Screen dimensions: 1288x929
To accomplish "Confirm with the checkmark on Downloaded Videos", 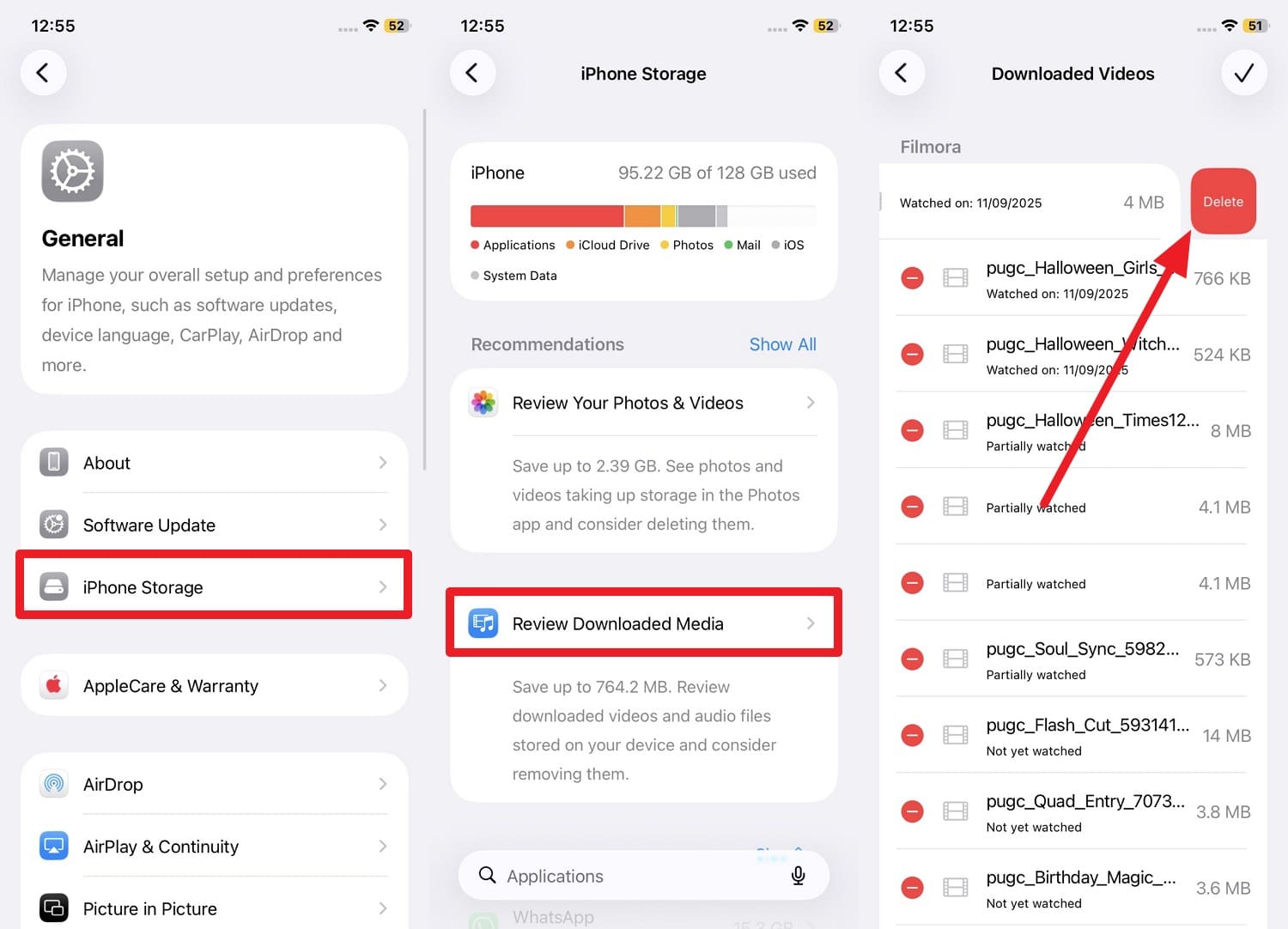I will [1244, 73].
